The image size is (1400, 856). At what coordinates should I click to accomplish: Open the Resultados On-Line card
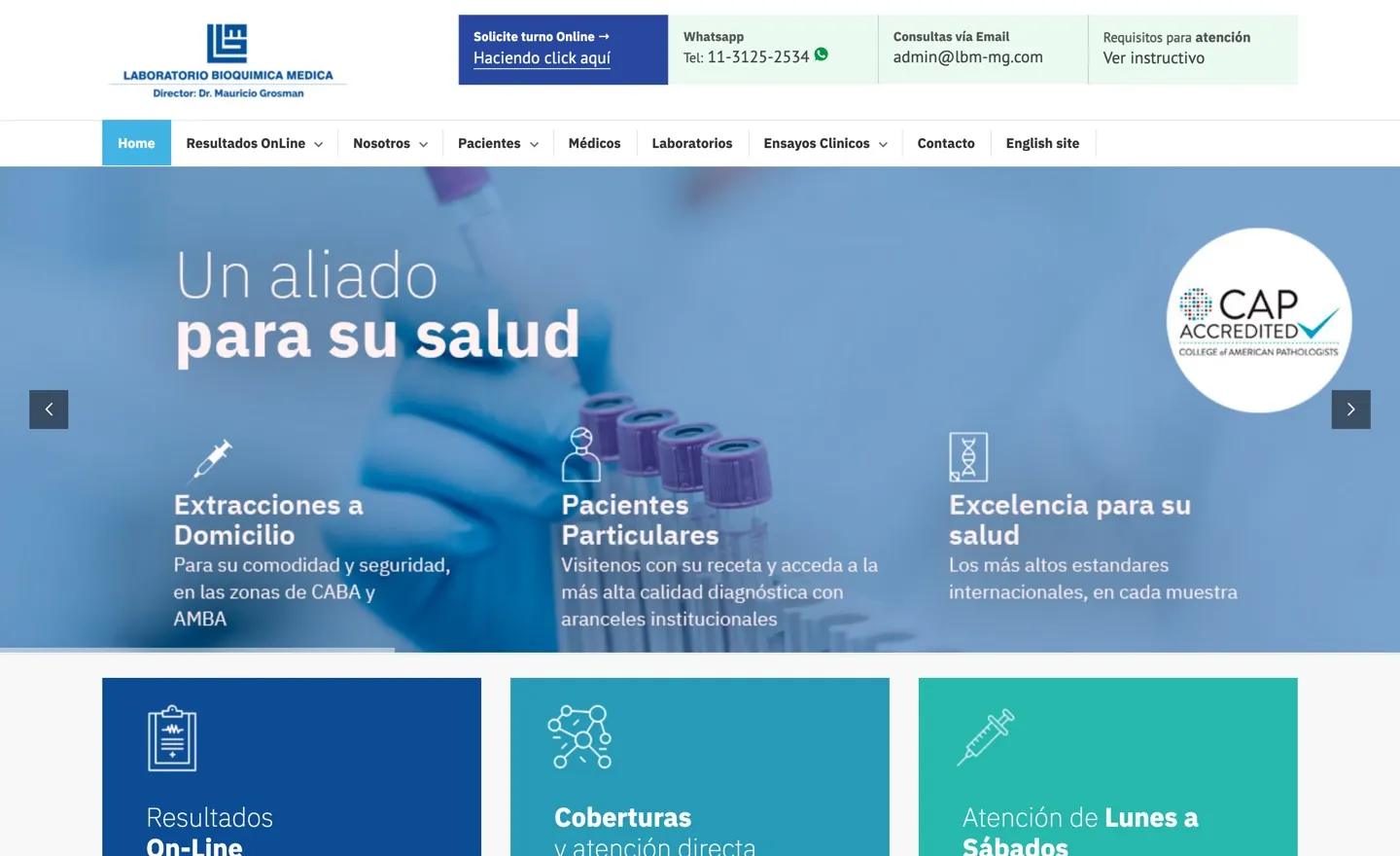pyautogui.click(x=292, y=767)
